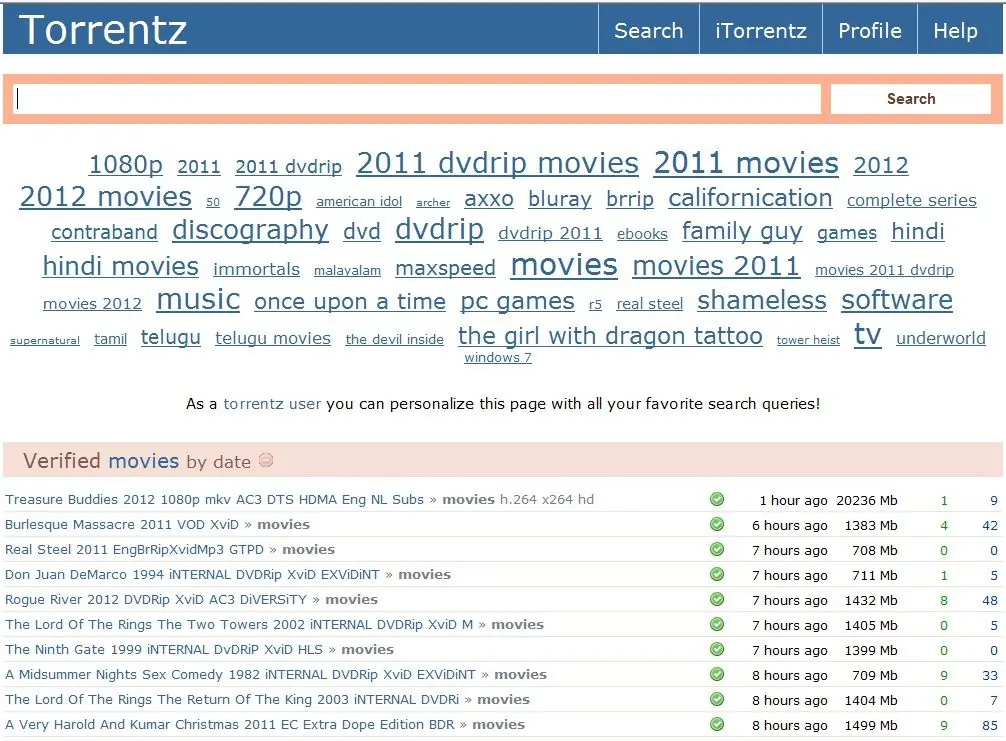Open the 'music' tag
This screenshot has height=741, width=1006.
click(198, 300)
